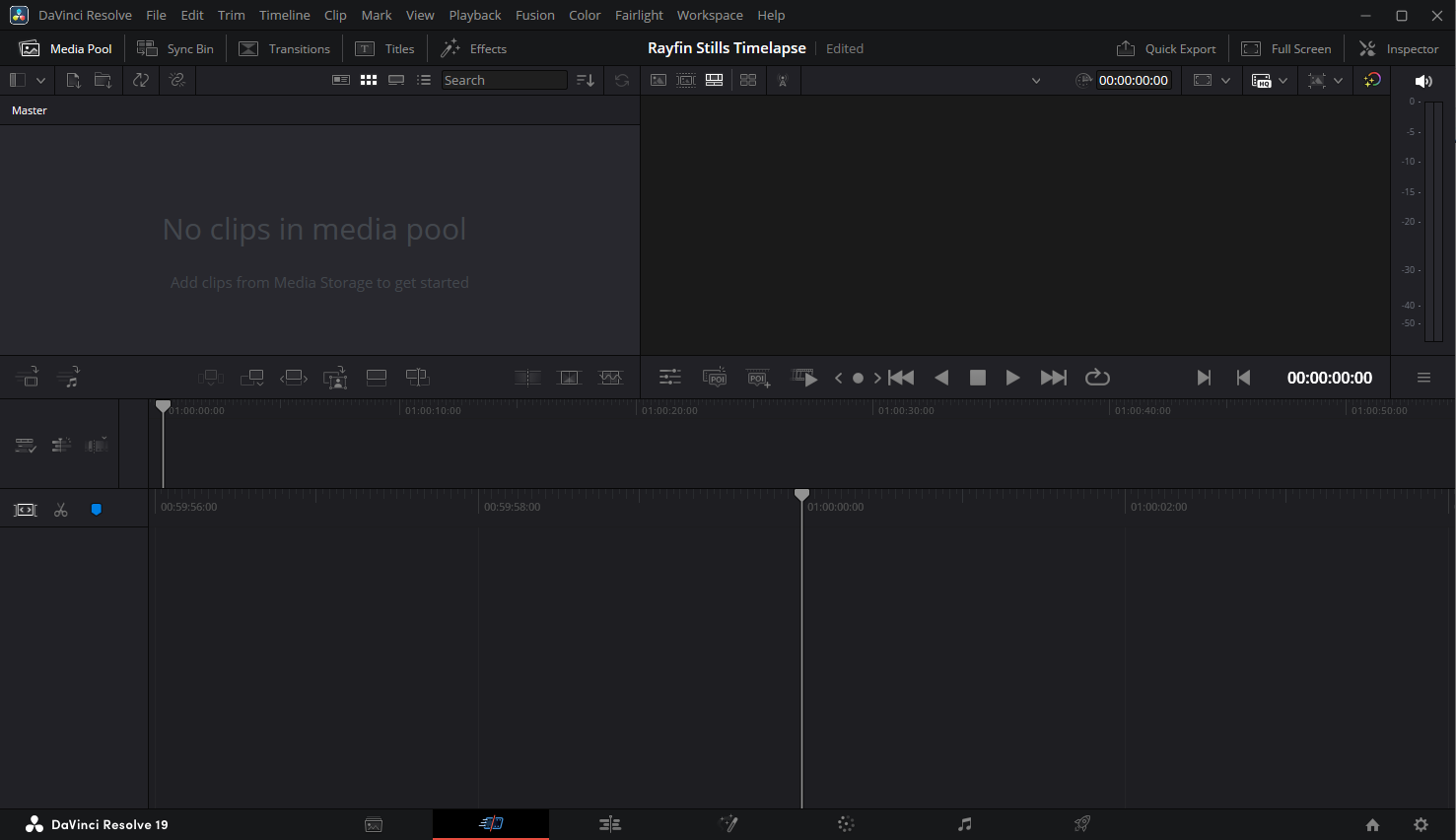The width and height of the screenshot is (1456, 840).
Task: Click the Quick Export button
Action: [1166, 48]
